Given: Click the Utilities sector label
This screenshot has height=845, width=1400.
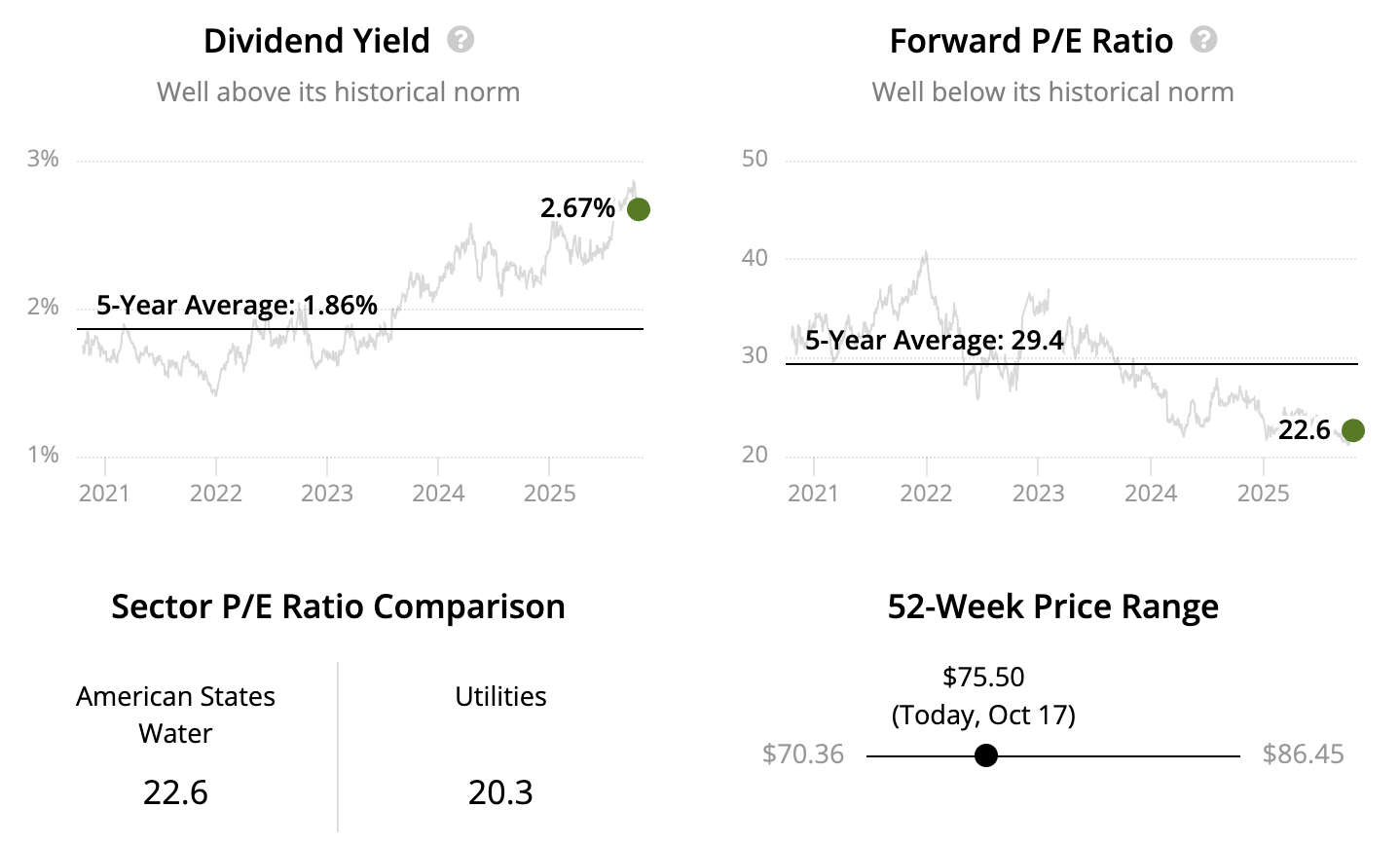Looking at the screenshot, I should click(500, 697).
